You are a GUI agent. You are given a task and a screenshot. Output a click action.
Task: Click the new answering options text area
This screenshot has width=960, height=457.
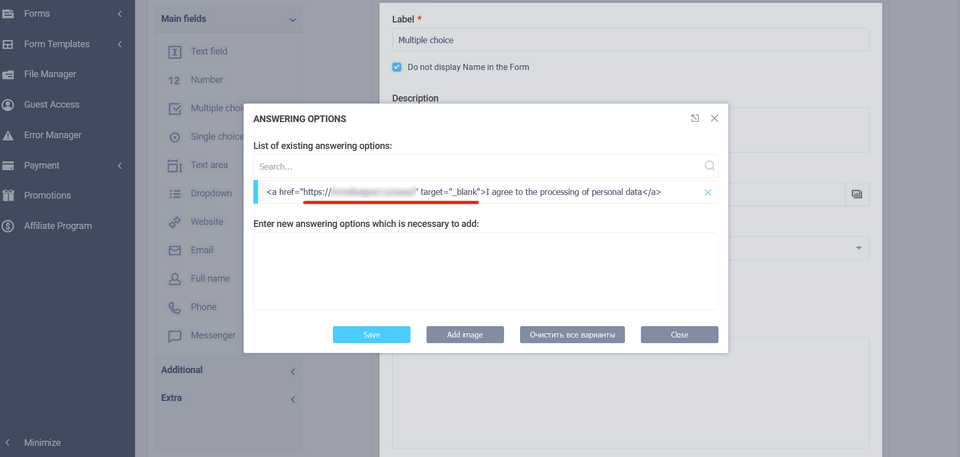point(486,271)
